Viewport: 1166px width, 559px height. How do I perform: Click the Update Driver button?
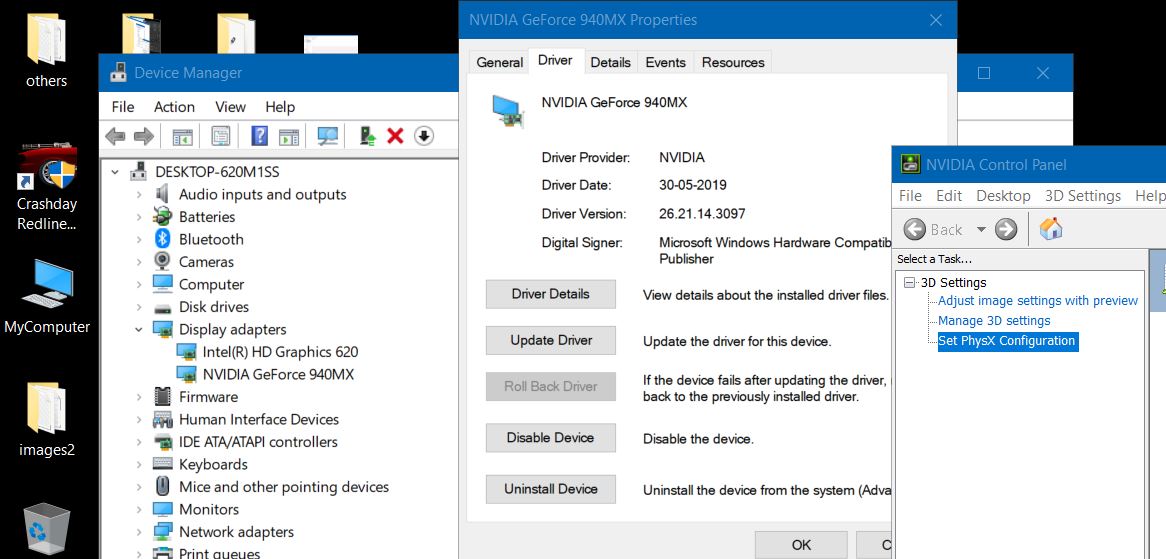[x=550, y=340]
